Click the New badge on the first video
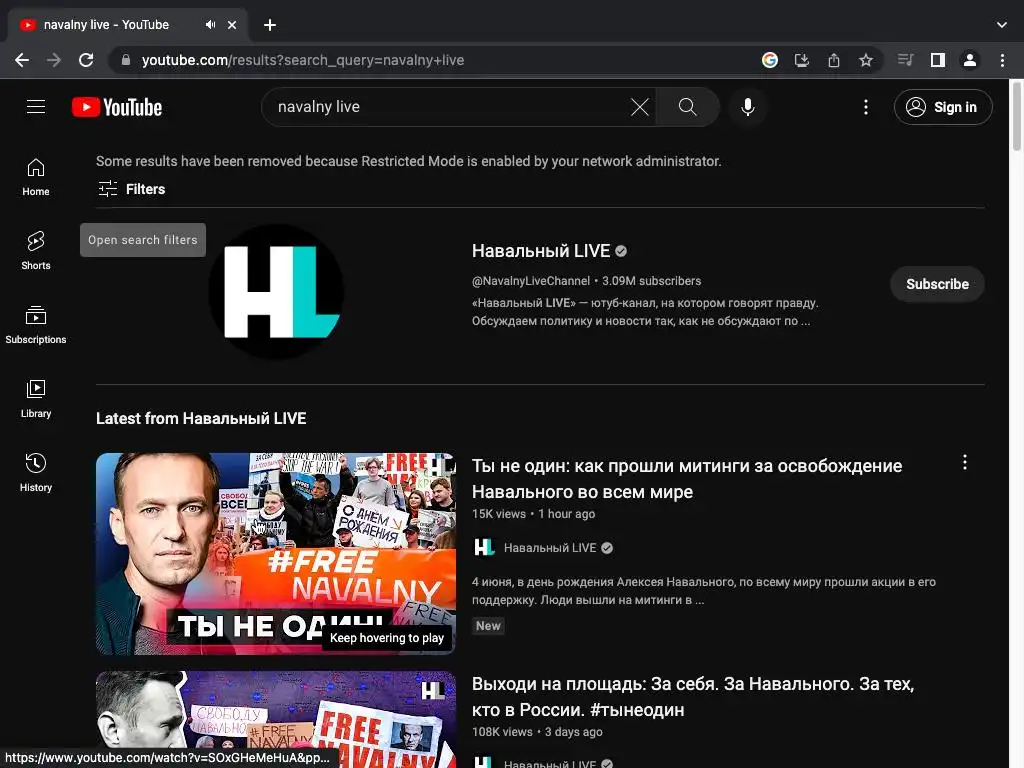Screen dimensions: 1024x768 (488, 626)
